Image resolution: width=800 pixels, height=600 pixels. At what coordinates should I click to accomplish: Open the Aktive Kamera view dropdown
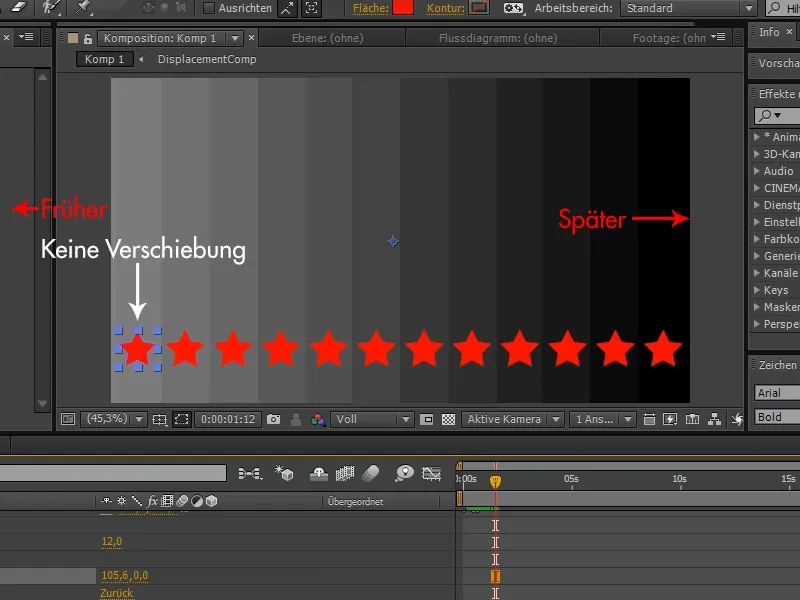tap(513, 419)
